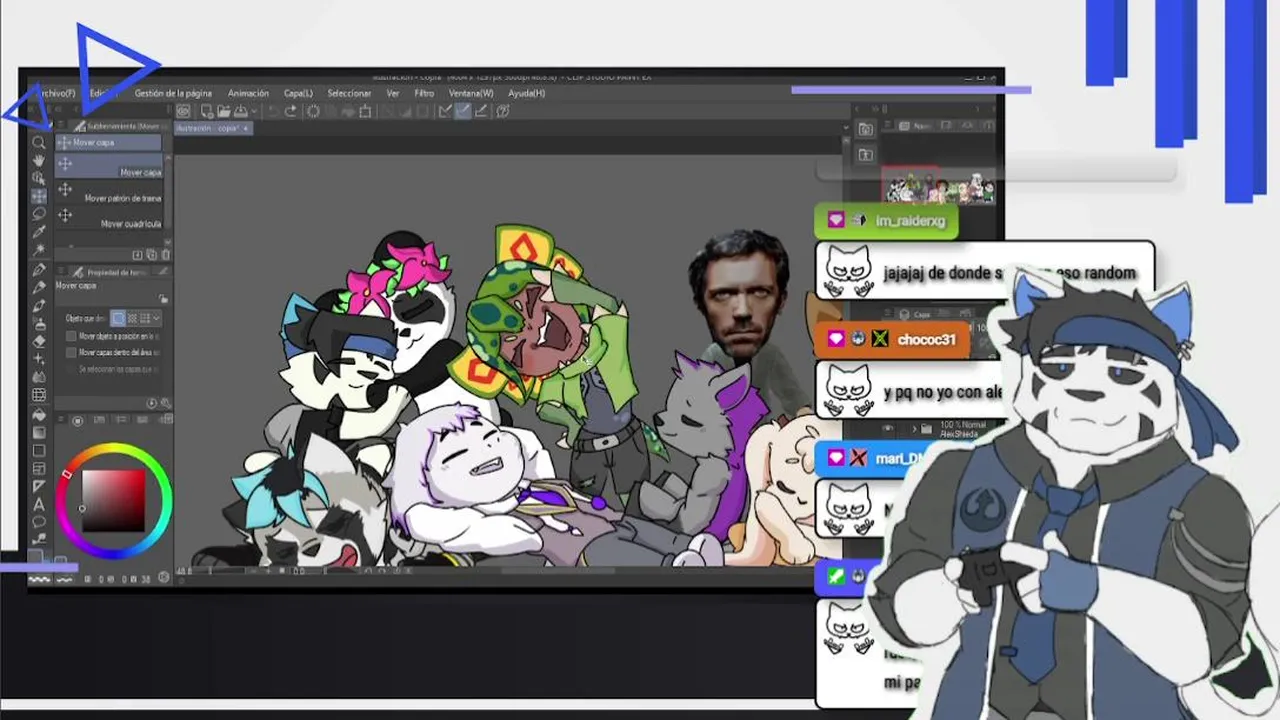Expand the 'Objeto que desea' options dropdown arrow

click(x=156, y=318)
